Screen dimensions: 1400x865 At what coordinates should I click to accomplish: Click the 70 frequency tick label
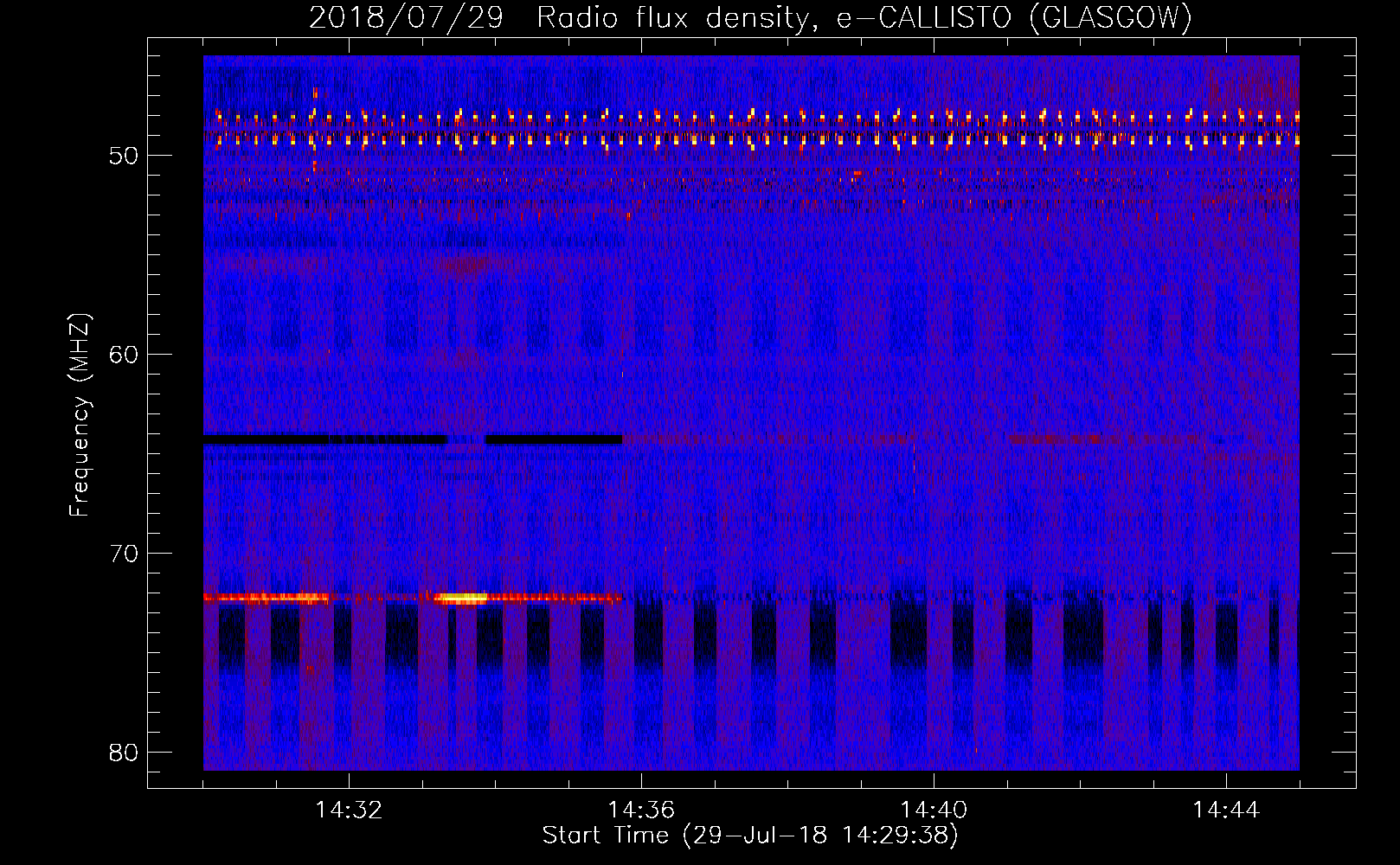124,554
